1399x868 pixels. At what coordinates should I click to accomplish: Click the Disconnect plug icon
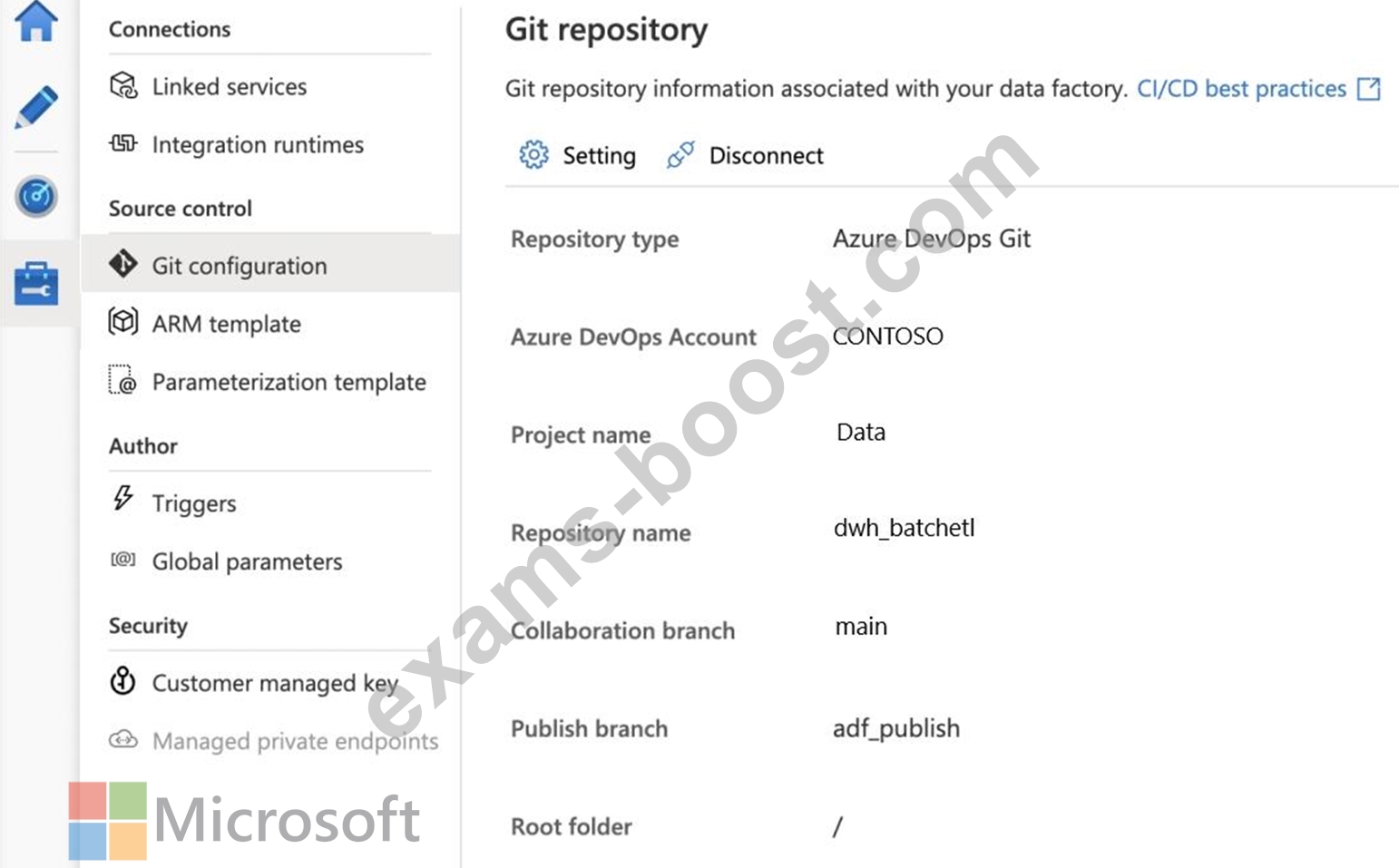(x=680, y=155)
